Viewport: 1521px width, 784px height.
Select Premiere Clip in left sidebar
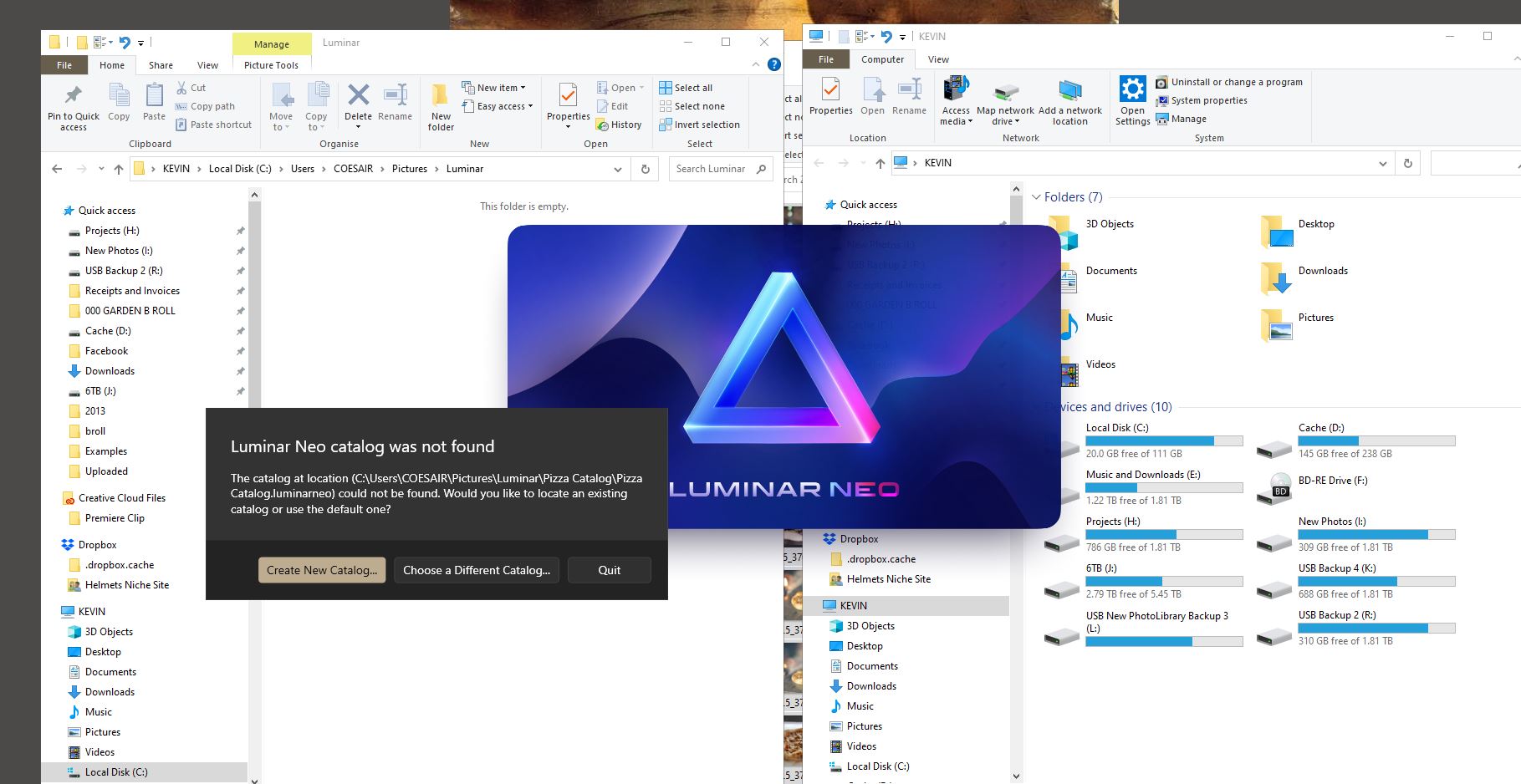coord(115,518)
